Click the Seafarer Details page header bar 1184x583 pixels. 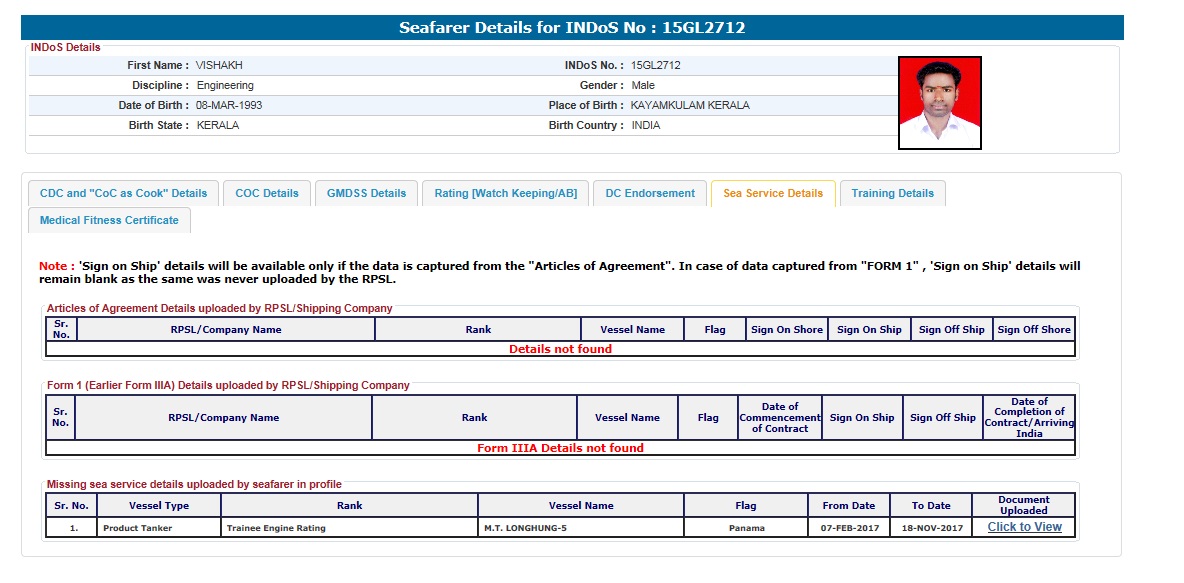572,28
